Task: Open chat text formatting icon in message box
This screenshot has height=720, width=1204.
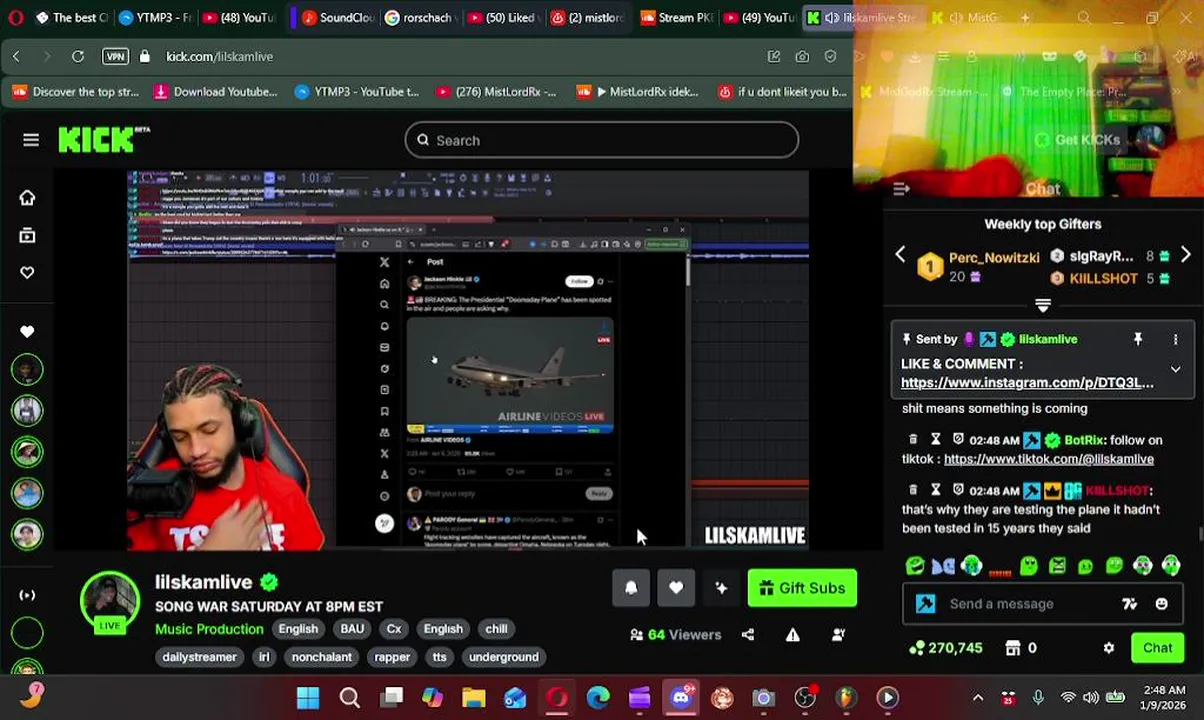Action: pyautogui.click(x=1129, y=604)
